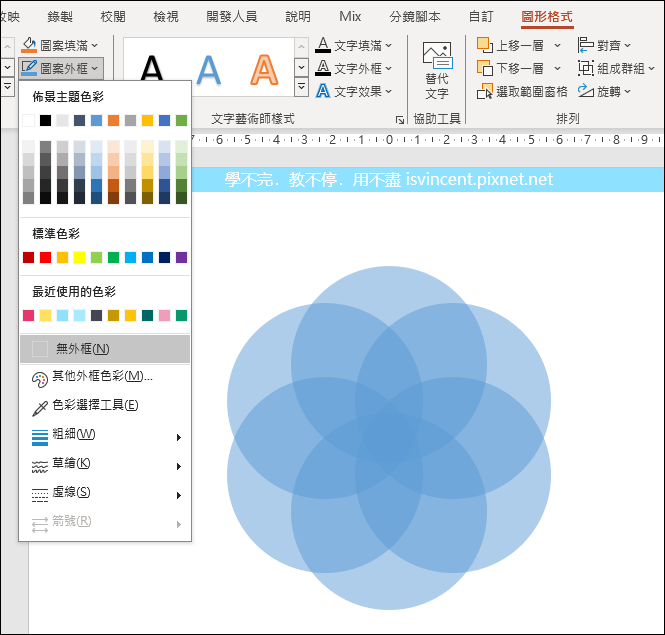This screenshot has height=635, width=665.
Task: Pick recent light pink color swatch
Action: click(x=165, y=316)
